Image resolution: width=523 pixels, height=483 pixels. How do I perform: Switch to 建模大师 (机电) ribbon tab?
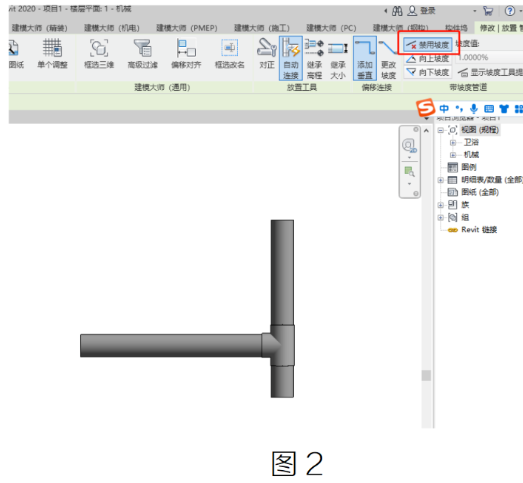(x=112, y=28)
